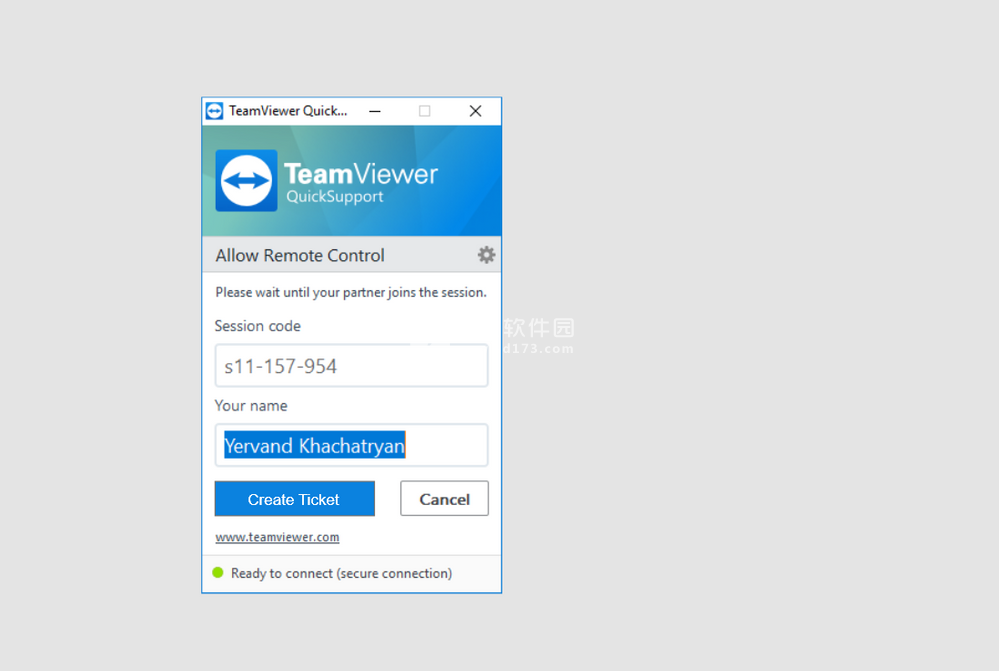Open settings via the gear icon
999x671 pixels.
tap(486, 255)
